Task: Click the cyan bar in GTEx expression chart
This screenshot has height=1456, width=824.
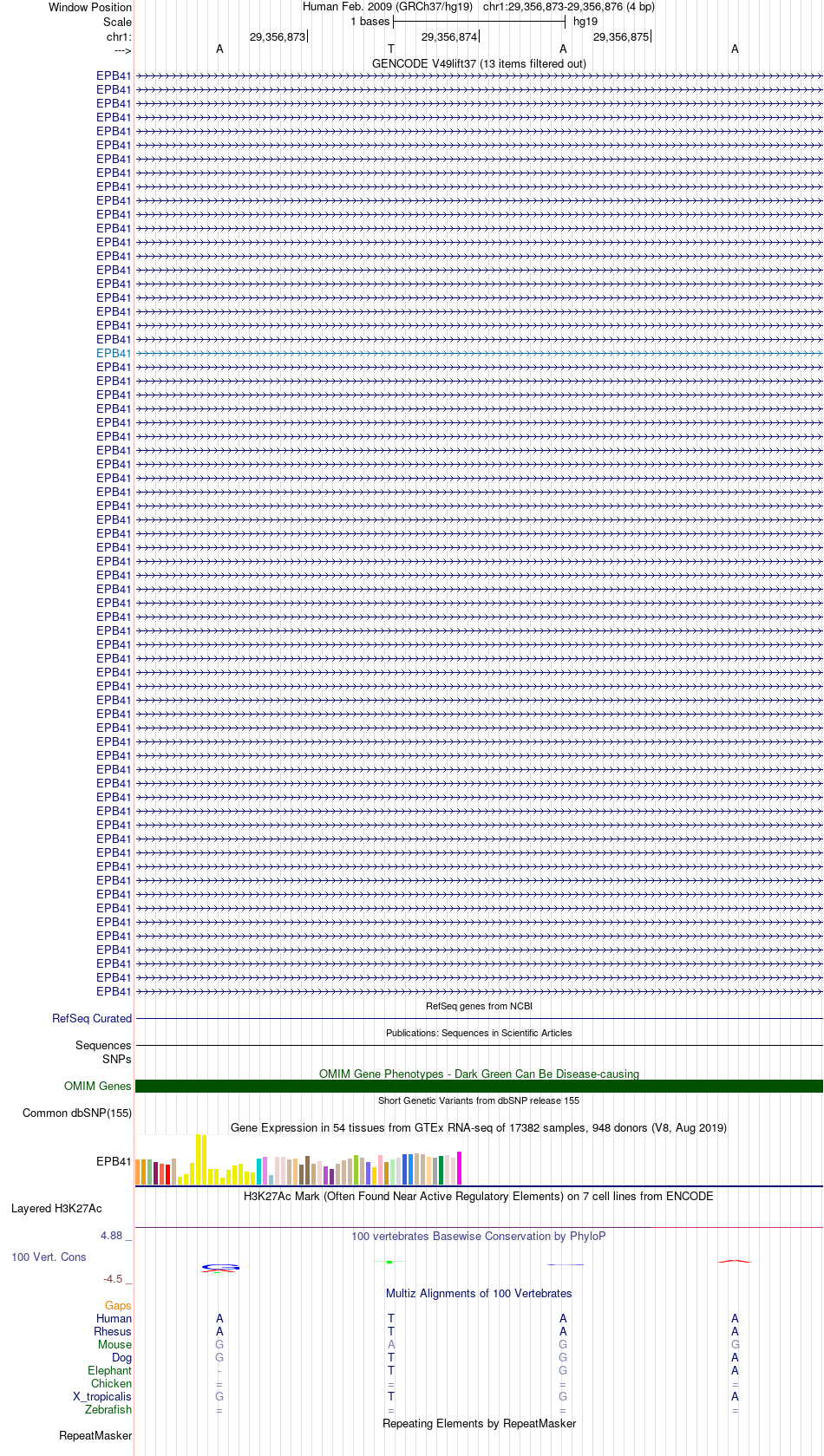Action: click(x=259, y=1172)
